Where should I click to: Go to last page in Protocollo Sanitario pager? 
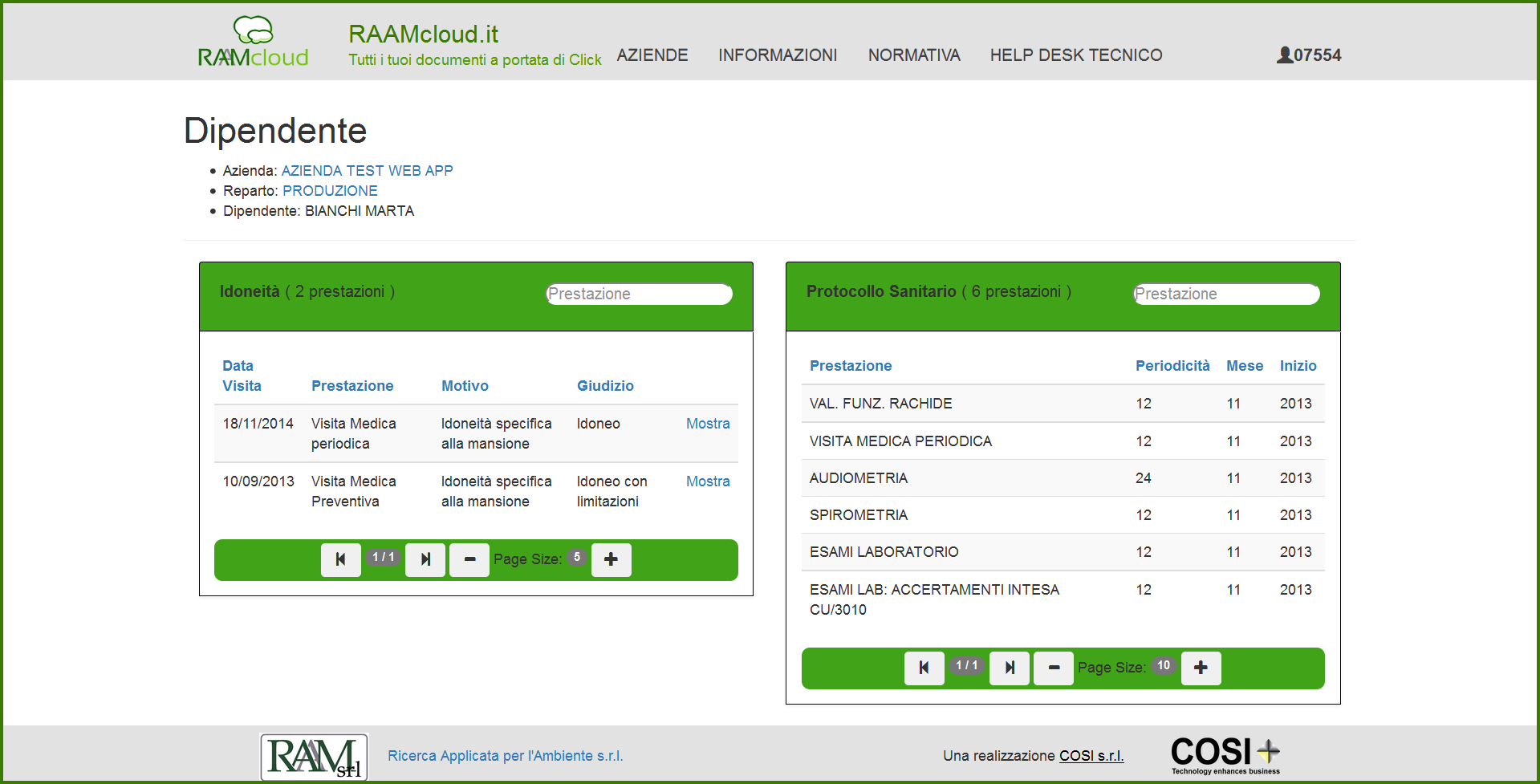[1010, 668]
